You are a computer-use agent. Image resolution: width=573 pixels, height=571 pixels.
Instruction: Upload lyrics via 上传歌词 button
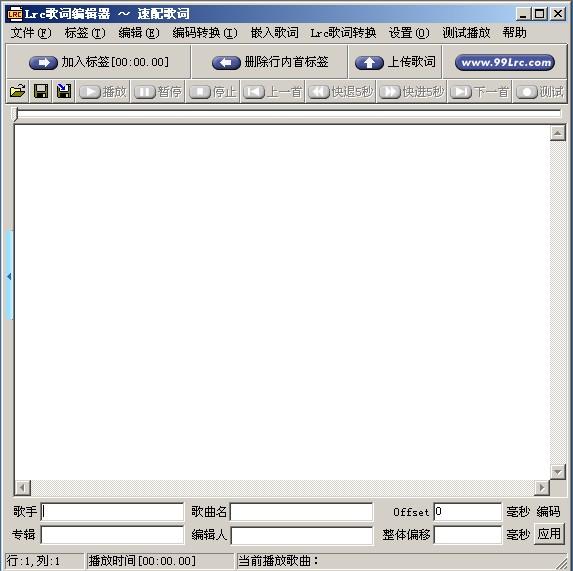395,62
